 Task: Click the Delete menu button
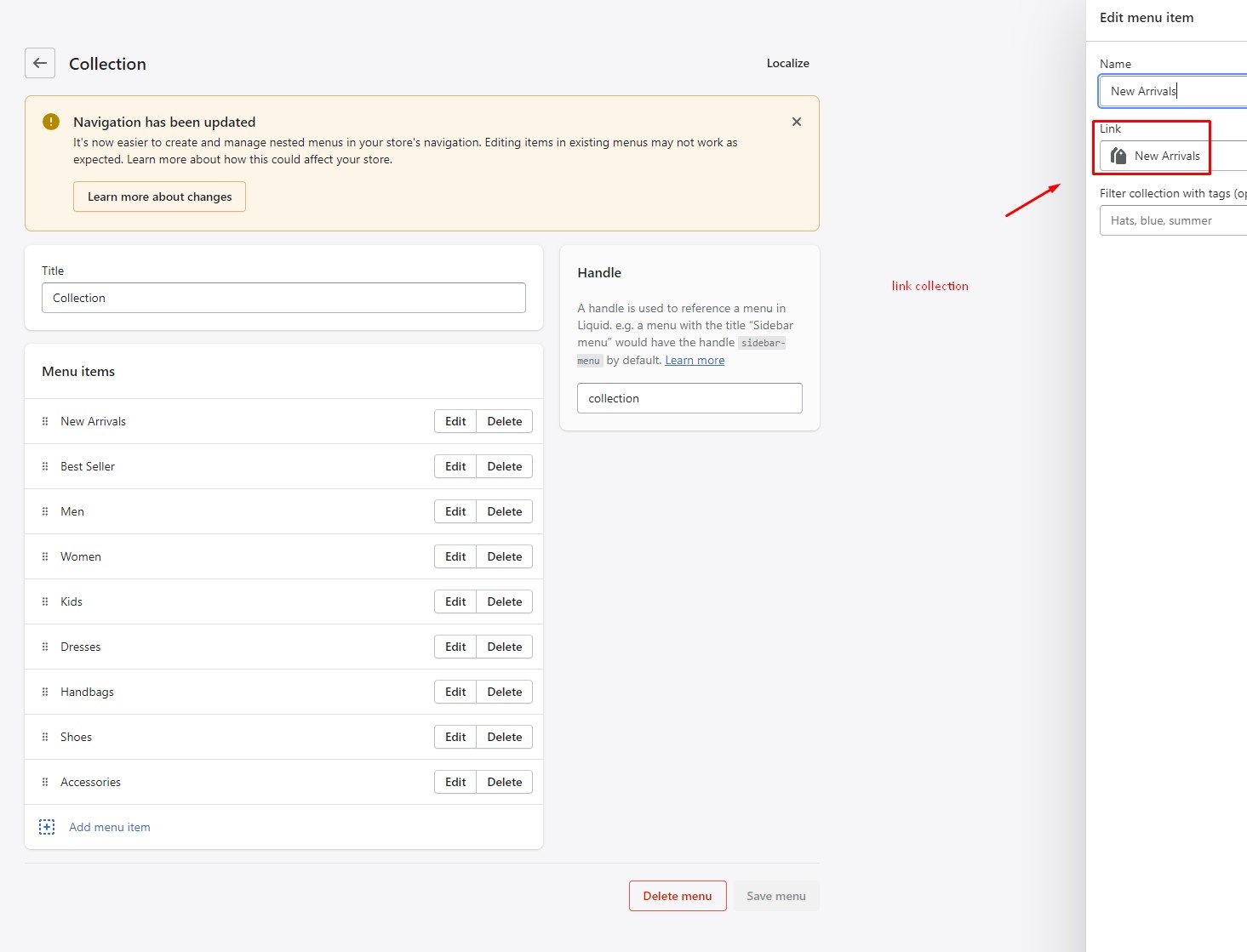(x=677, y=896)
